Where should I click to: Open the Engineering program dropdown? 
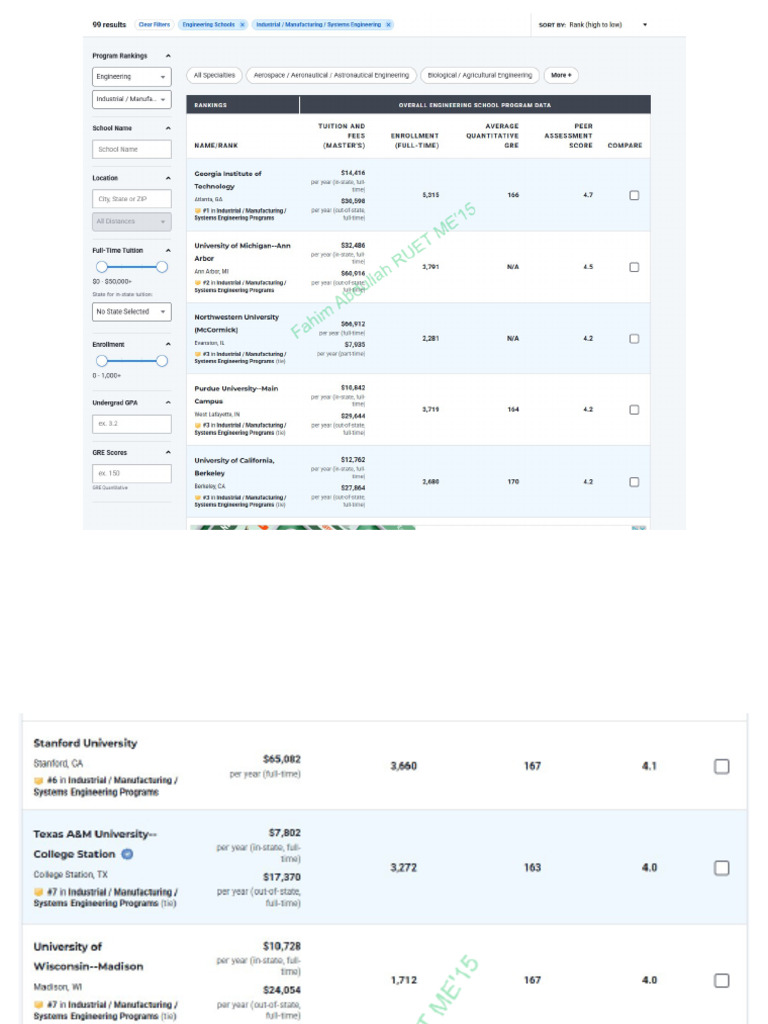coord(132,77)
